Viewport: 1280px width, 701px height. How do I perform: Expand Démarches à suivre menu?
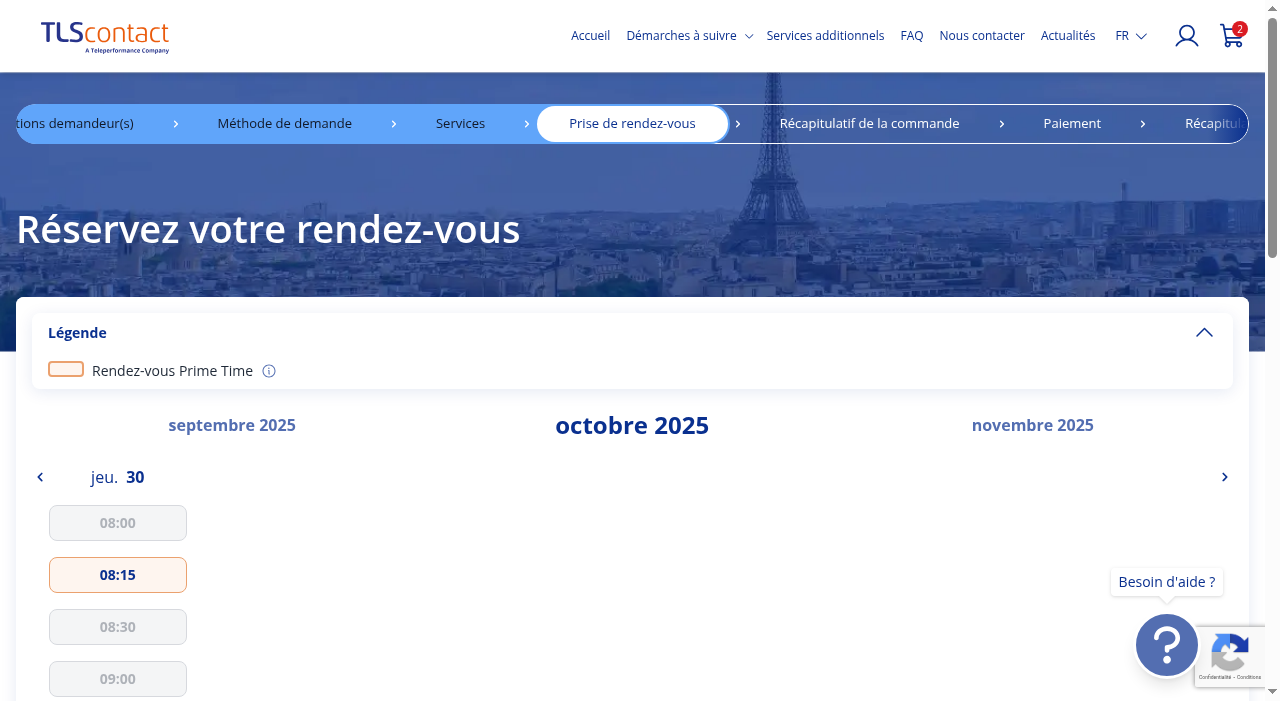point(689,36)
